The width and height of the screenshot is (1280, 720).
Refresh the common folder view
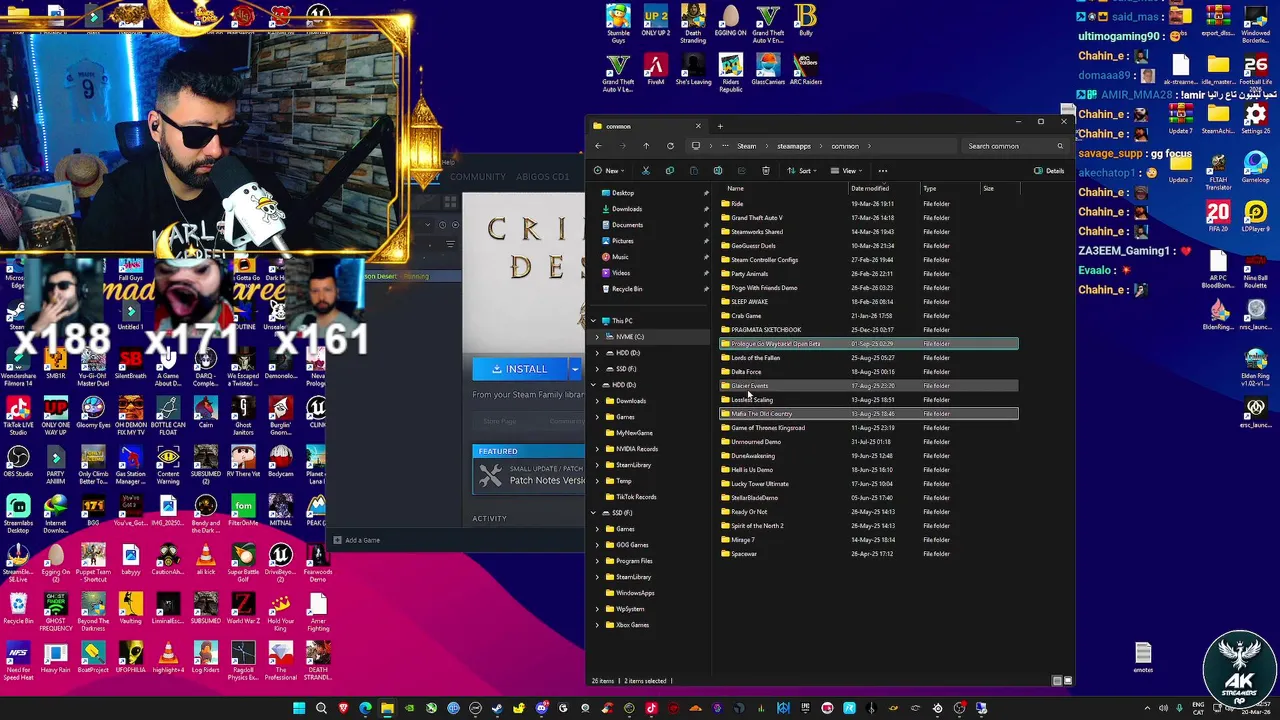[x=670, y=146]
